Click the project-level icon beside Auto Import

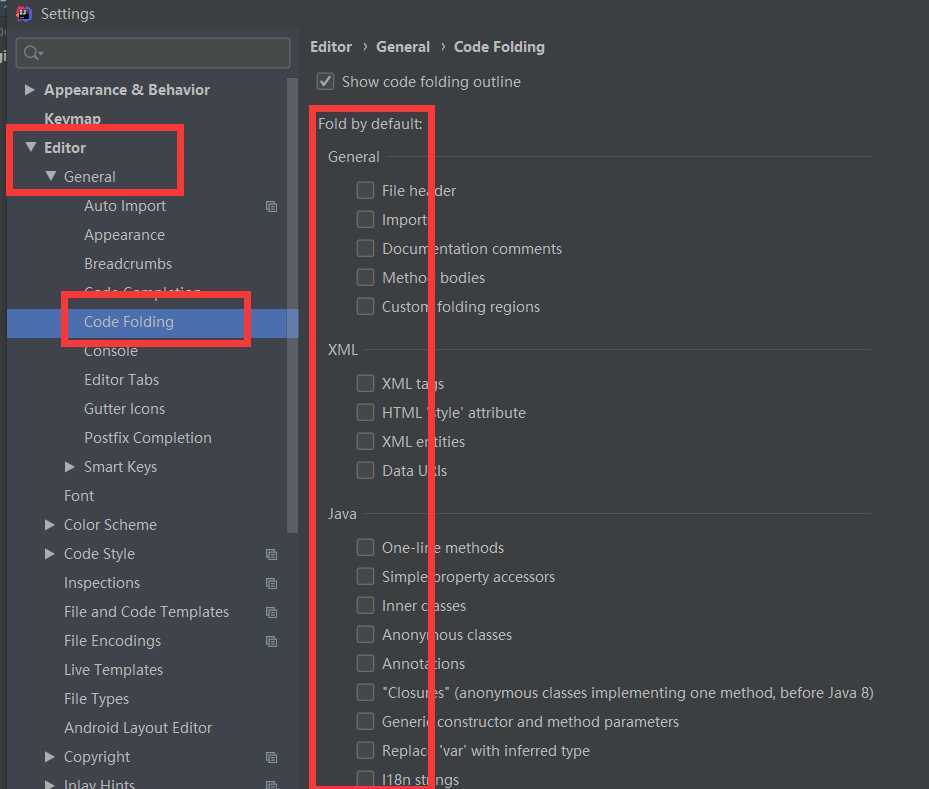click(271, 206)
